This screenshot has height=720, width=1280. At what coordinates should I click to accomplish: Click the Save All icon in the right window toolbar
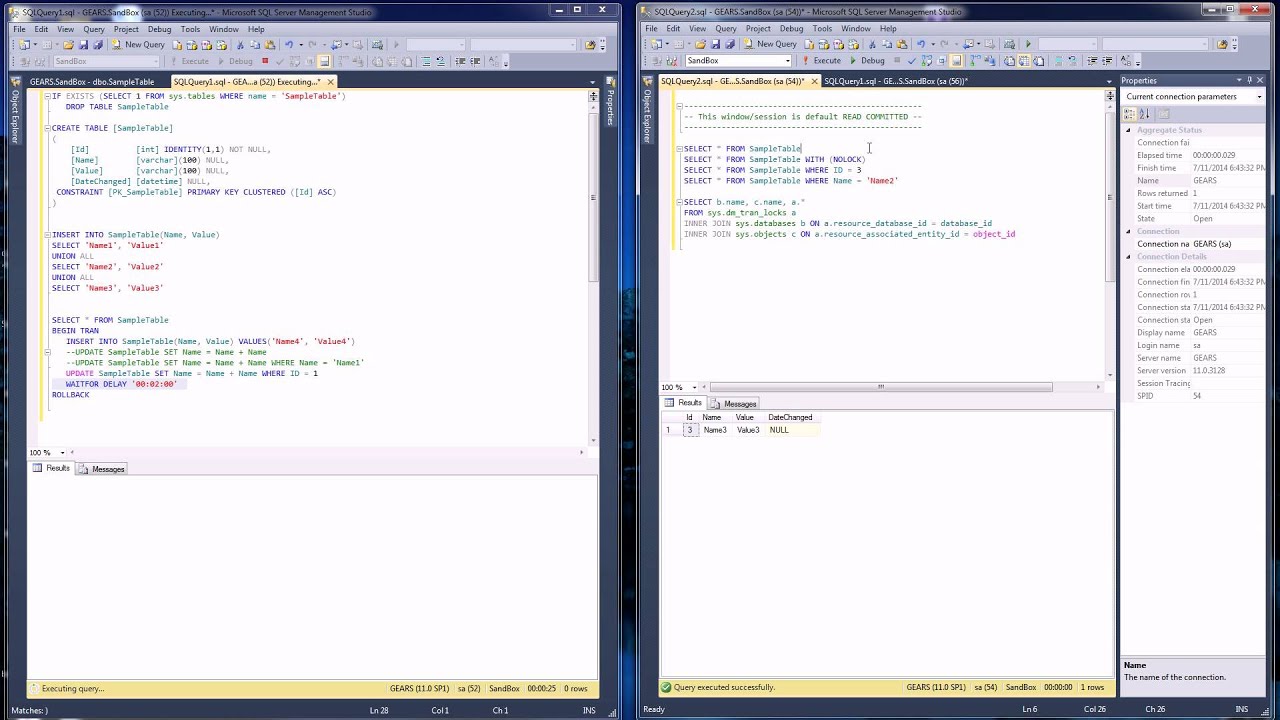point(730,44)
